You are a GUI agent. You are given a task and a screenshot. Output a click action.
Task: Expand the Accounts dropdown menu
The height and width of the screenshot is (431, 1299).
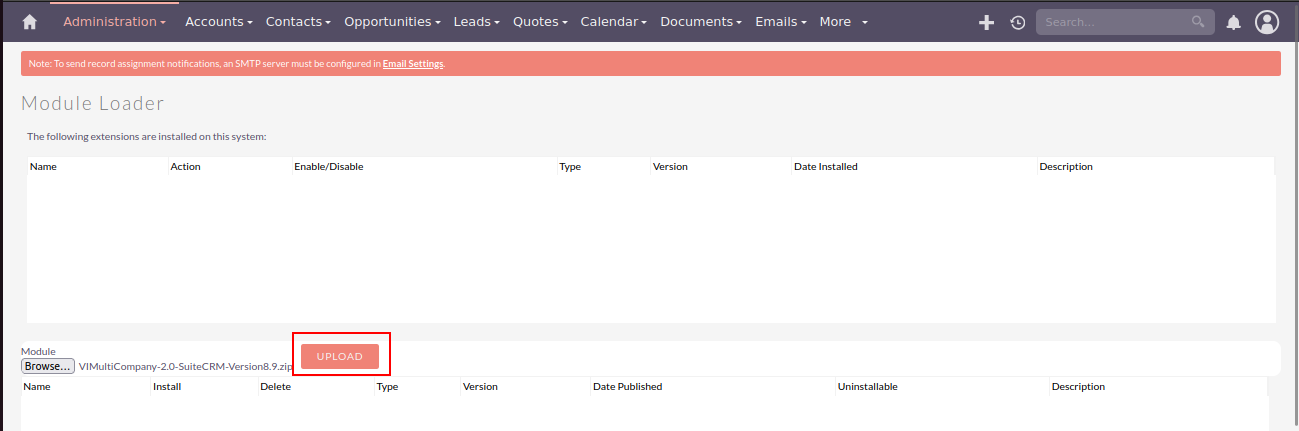coord(218,22)
